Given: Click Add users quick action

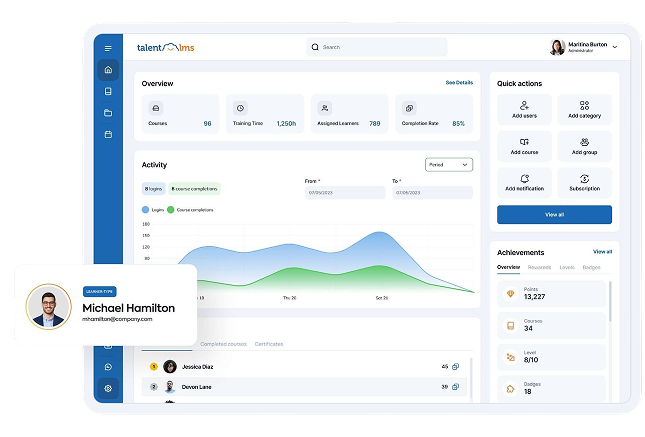Looking at the screenshot, I should click(x=524, y=109).
